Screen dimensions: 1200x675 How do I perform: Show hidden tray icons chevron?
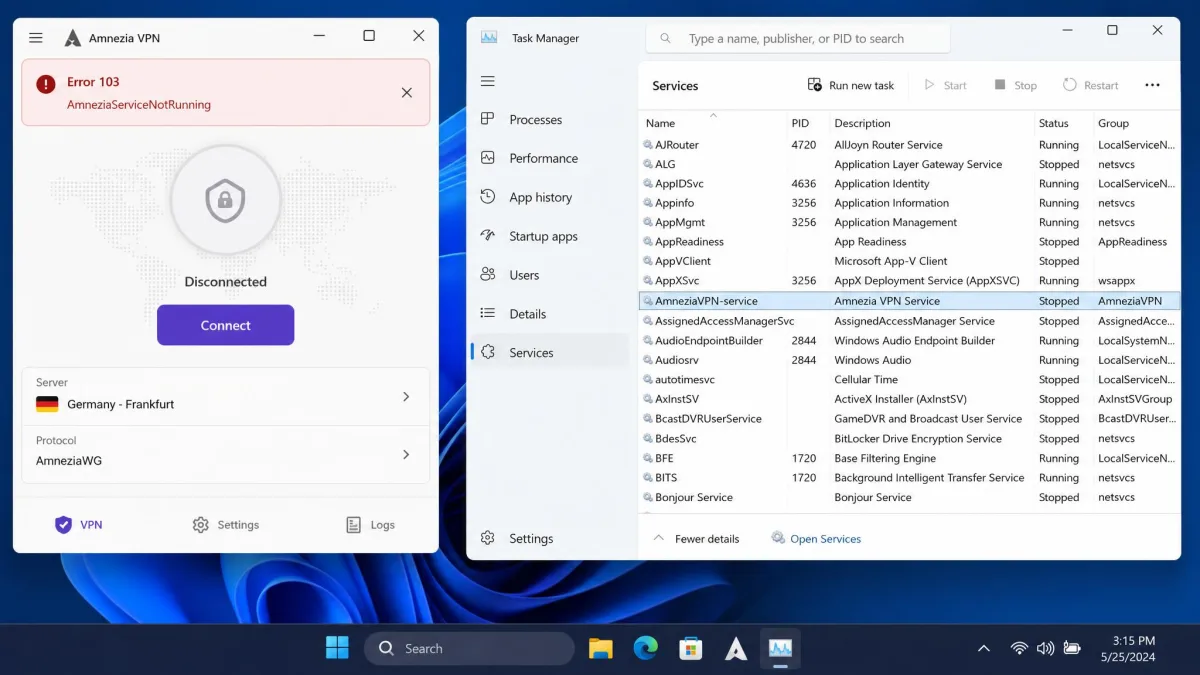point(984,648)
